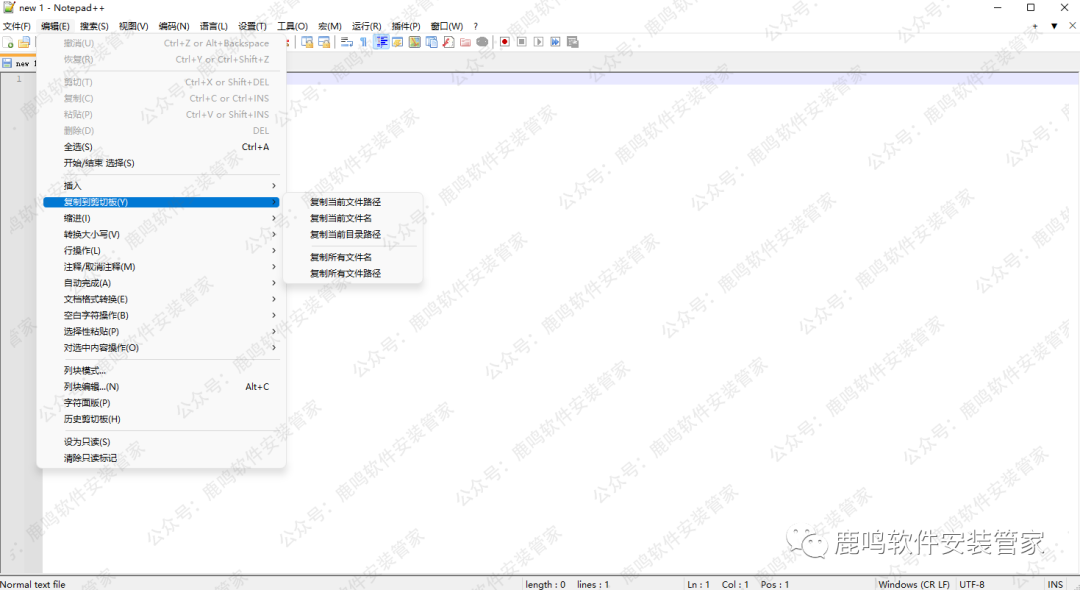The height and width of the screenshot is (590, 1080).
Task: Click 列块模式... menu entry
Action: [x=85, y=371]
